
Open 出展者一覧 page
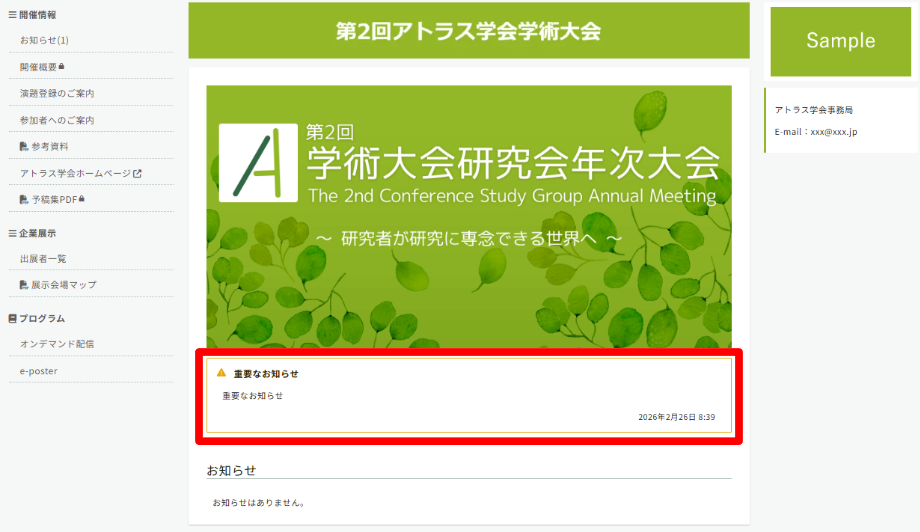pyautogui.click(x=43, y=259)
